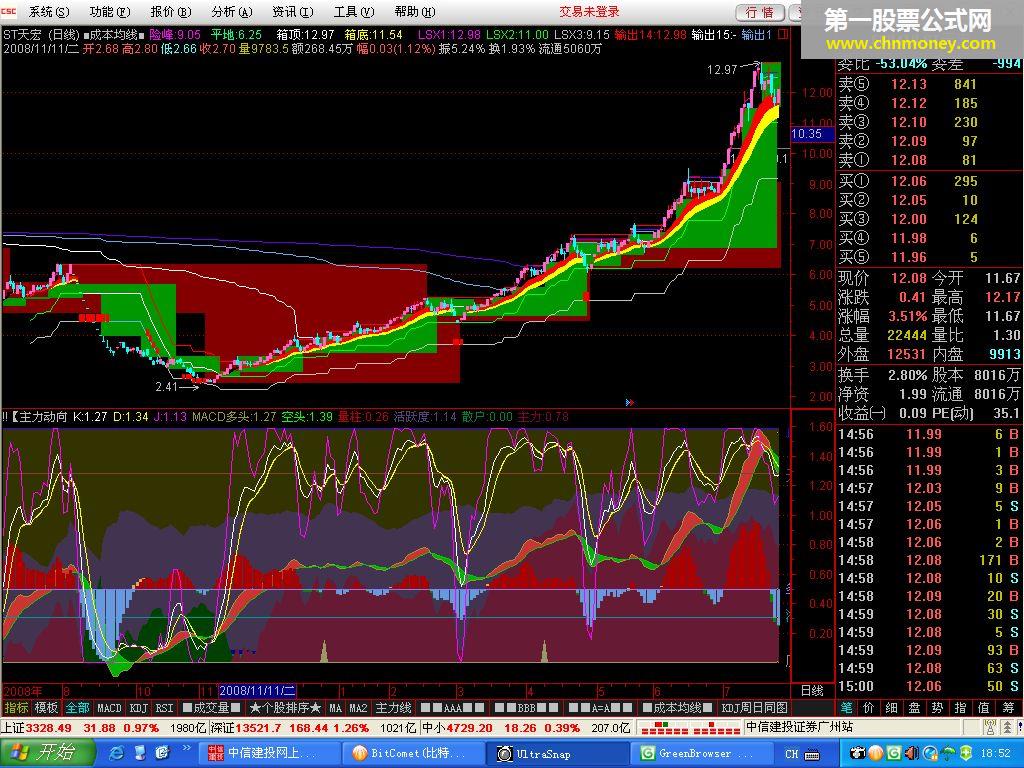Open the 系统(S) menu
This screenshot has height=768, width=1024.
(48, 12)
